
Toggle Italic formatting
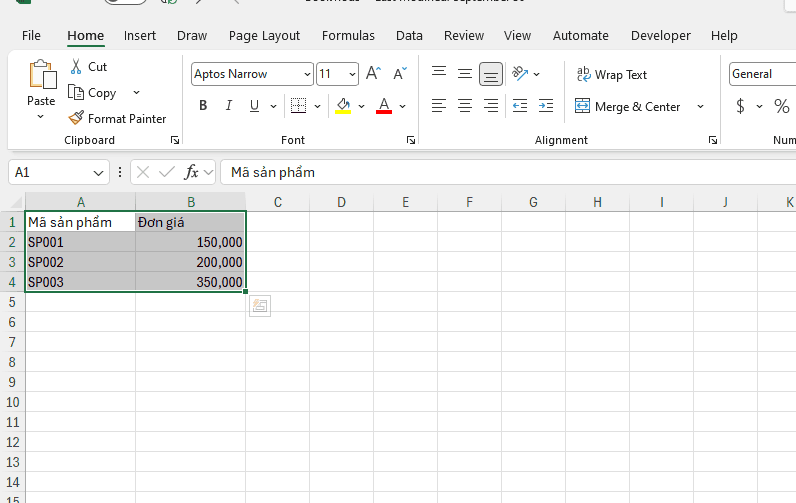[228, 106]
